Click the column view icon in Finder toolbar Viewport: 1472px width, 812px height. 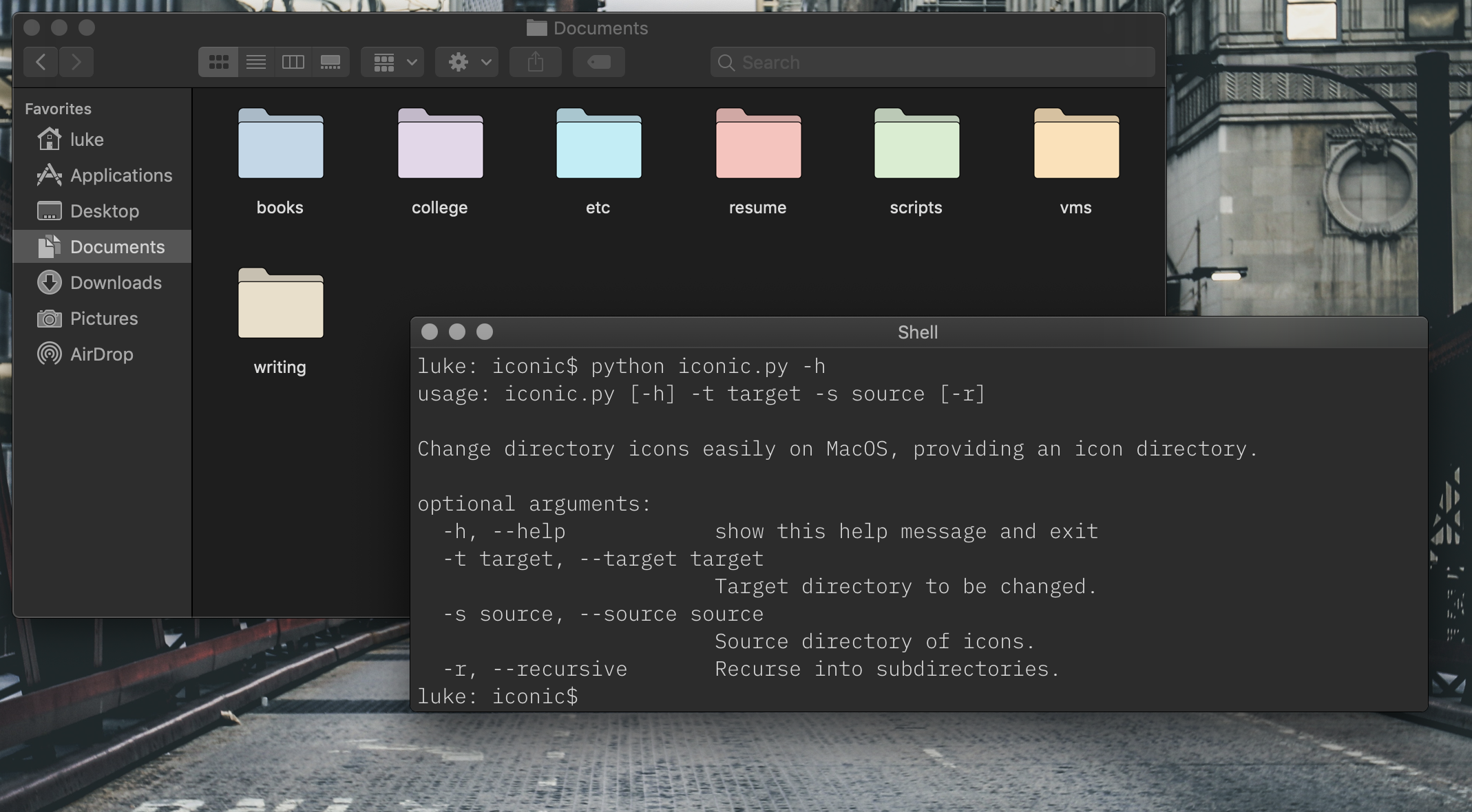pos(293,62)
